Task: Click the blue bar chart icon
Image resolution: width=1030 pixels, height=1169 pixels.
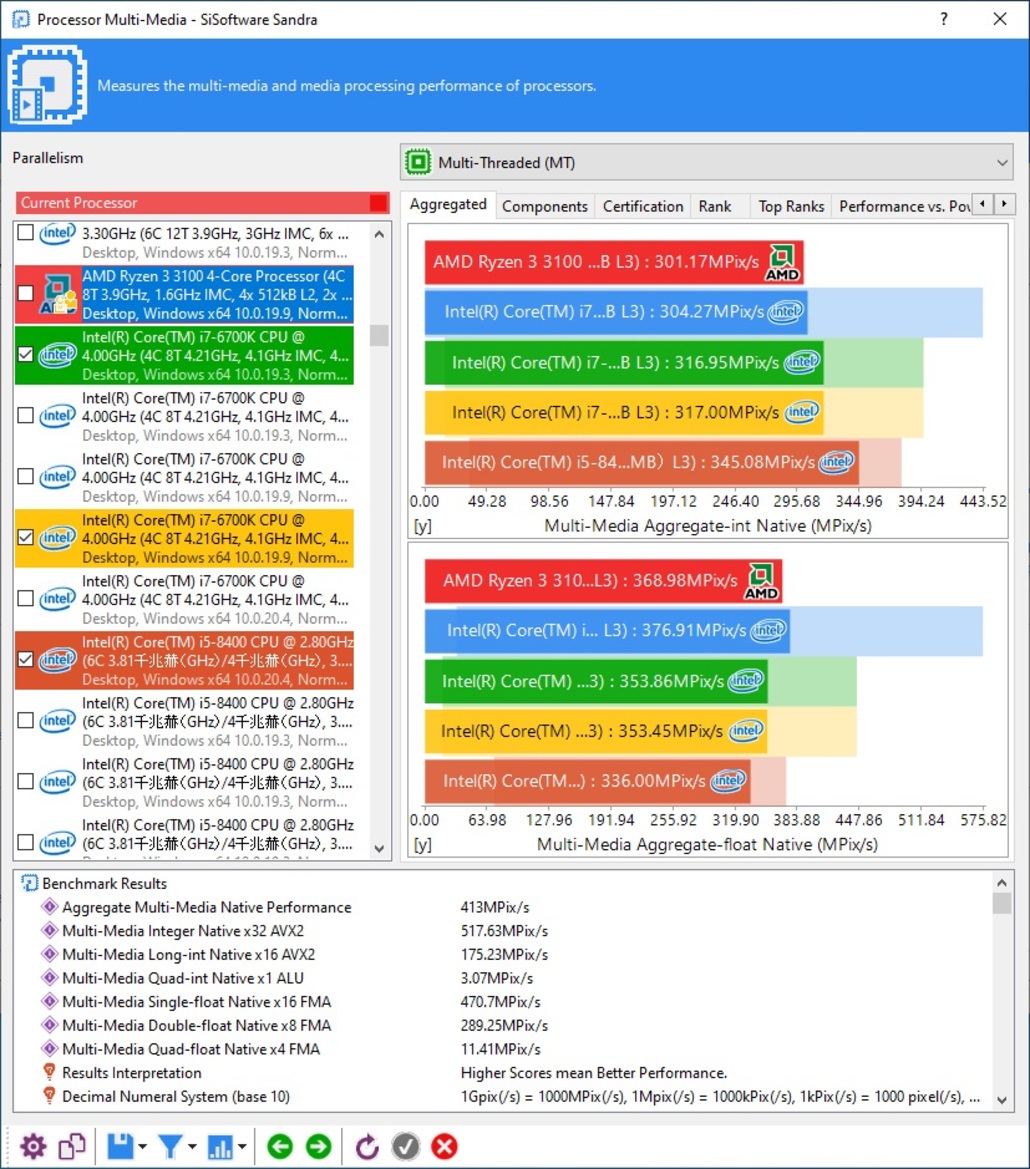Action: click(221, 1147)
